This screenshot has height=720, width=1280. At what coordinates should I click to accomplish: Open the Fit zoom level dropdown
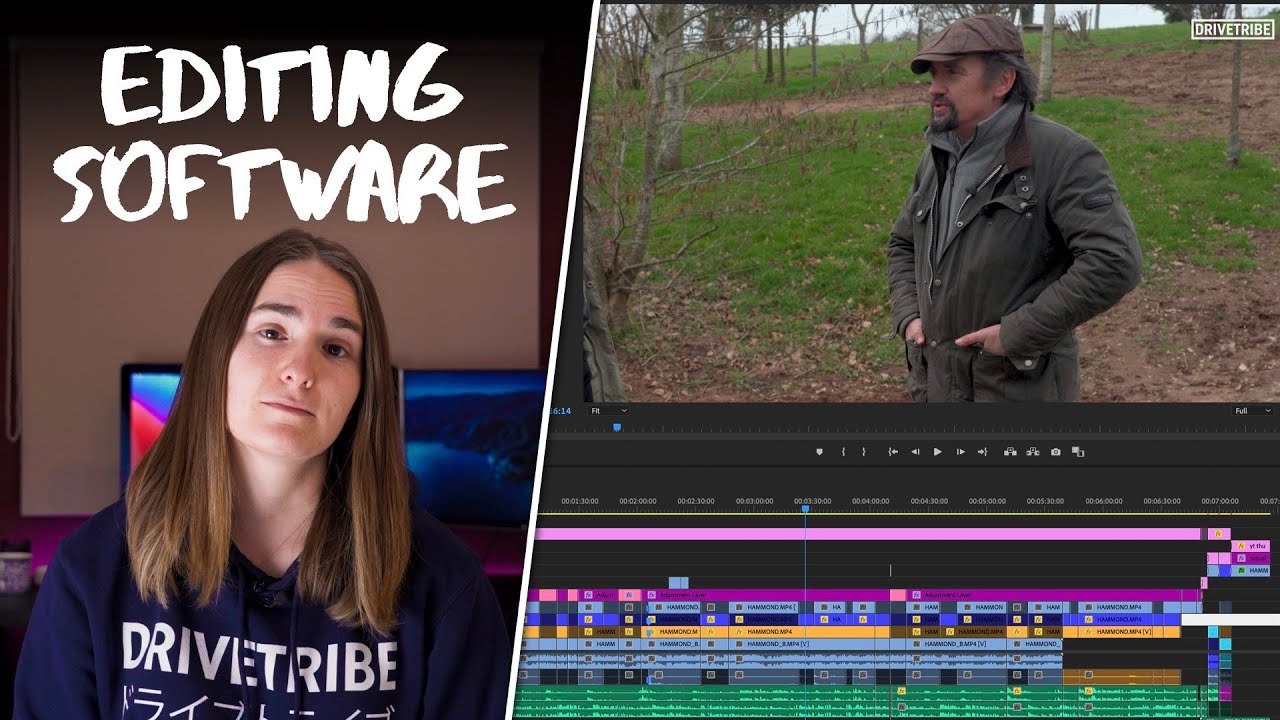coord(608,411)
